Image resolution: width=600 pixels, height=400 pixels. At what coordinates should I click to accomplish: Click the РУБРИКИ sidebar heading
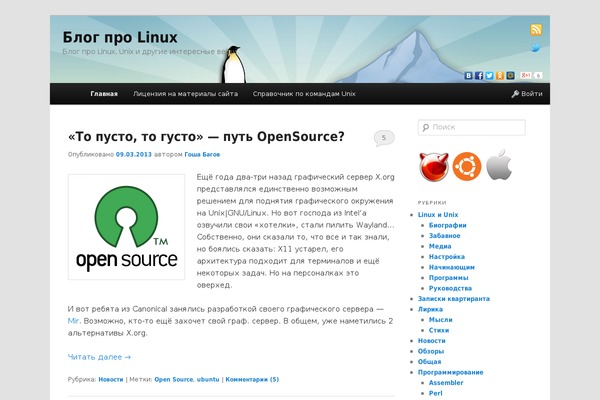pyautogui.click(x=432, y=203)
